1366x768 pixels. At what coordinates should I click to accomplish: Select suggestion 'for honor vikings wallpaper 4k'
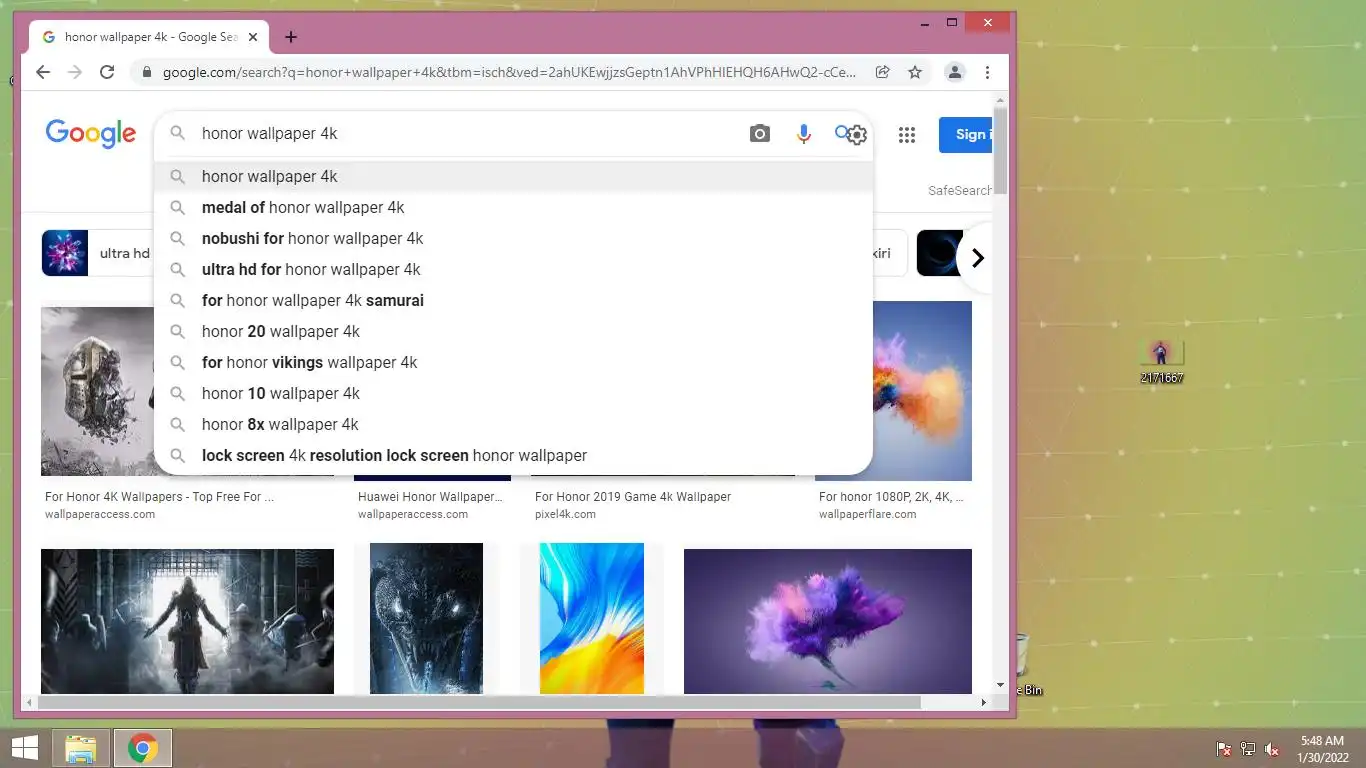(513, 362)
